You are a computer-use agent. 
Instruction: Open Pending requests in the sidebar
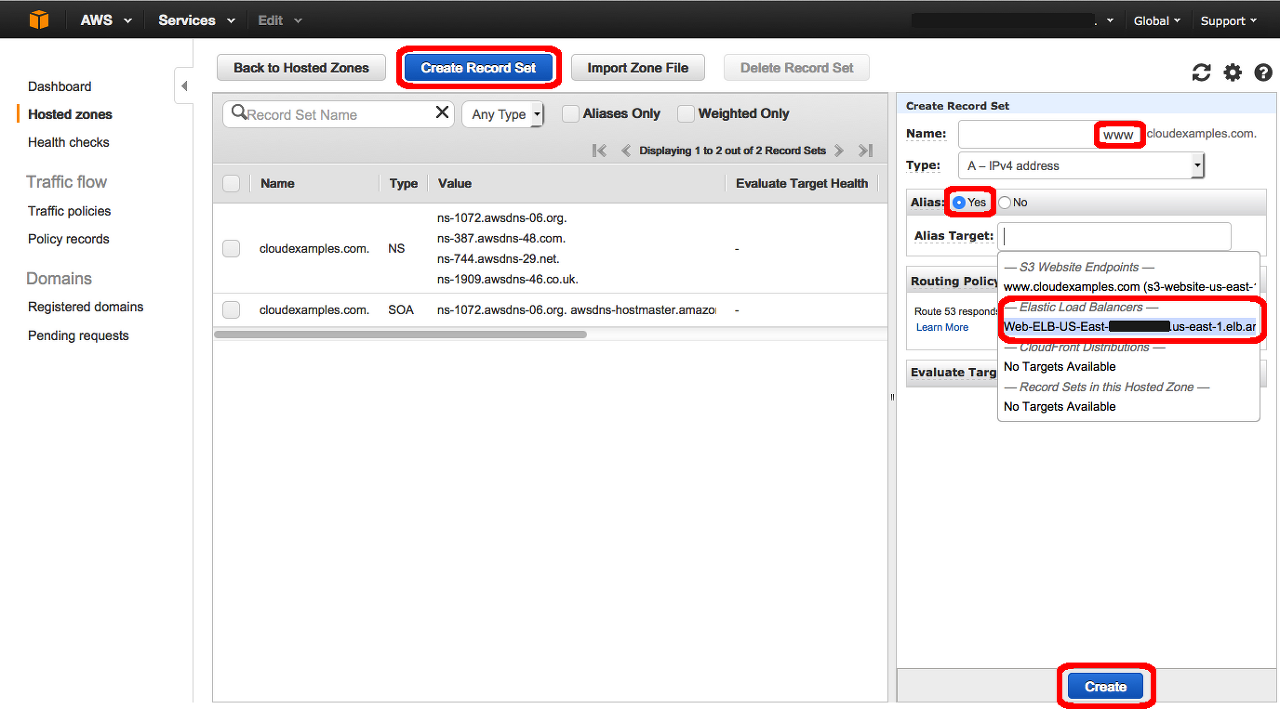click(x=78, y=335)
